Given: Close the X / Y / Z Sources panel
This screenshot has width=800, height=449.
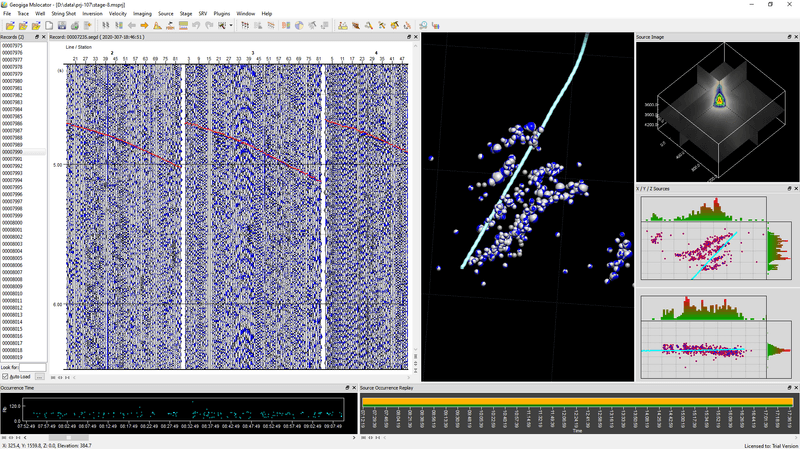Looking at the screenshot, I should (x=794, y=187).
